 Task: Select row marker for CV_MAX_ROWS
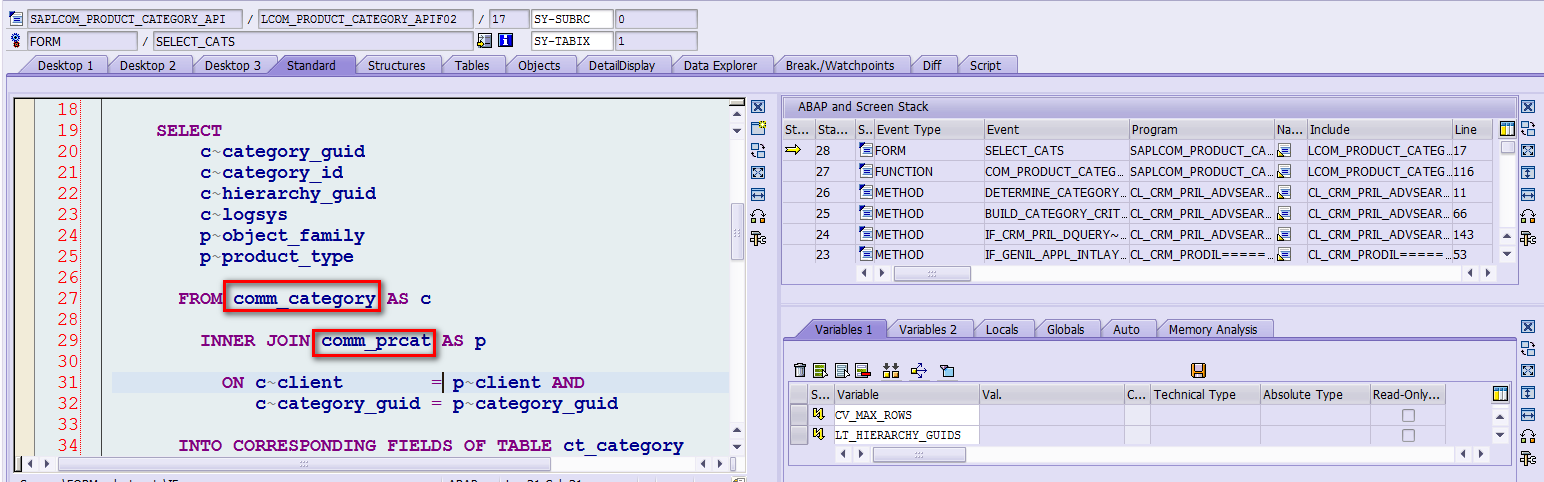point(798,415)
